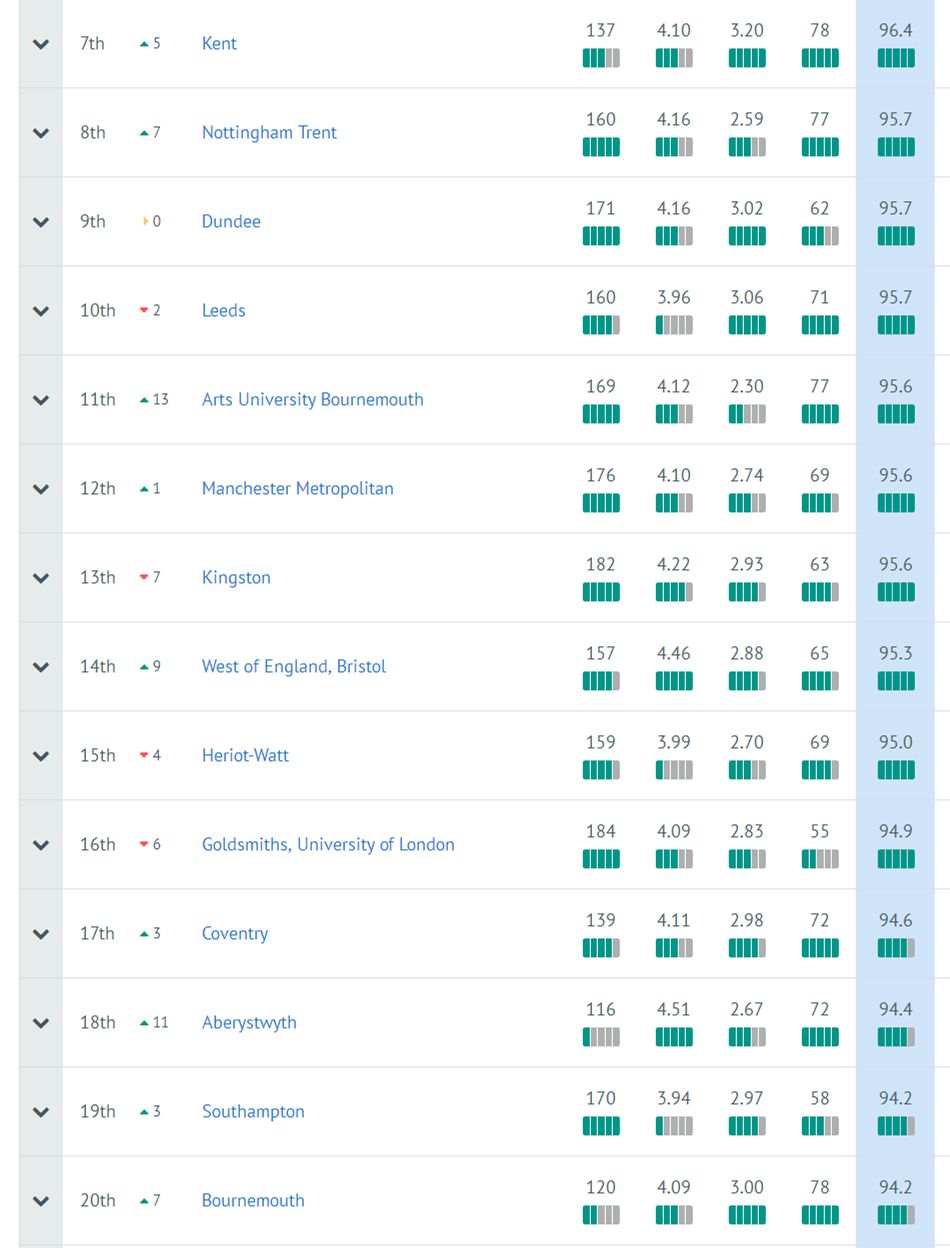Click the bar gauge under 62 in Dundee row
Image resolution: width=950 pixels, height=1248 pixels.
coord(820,236)
